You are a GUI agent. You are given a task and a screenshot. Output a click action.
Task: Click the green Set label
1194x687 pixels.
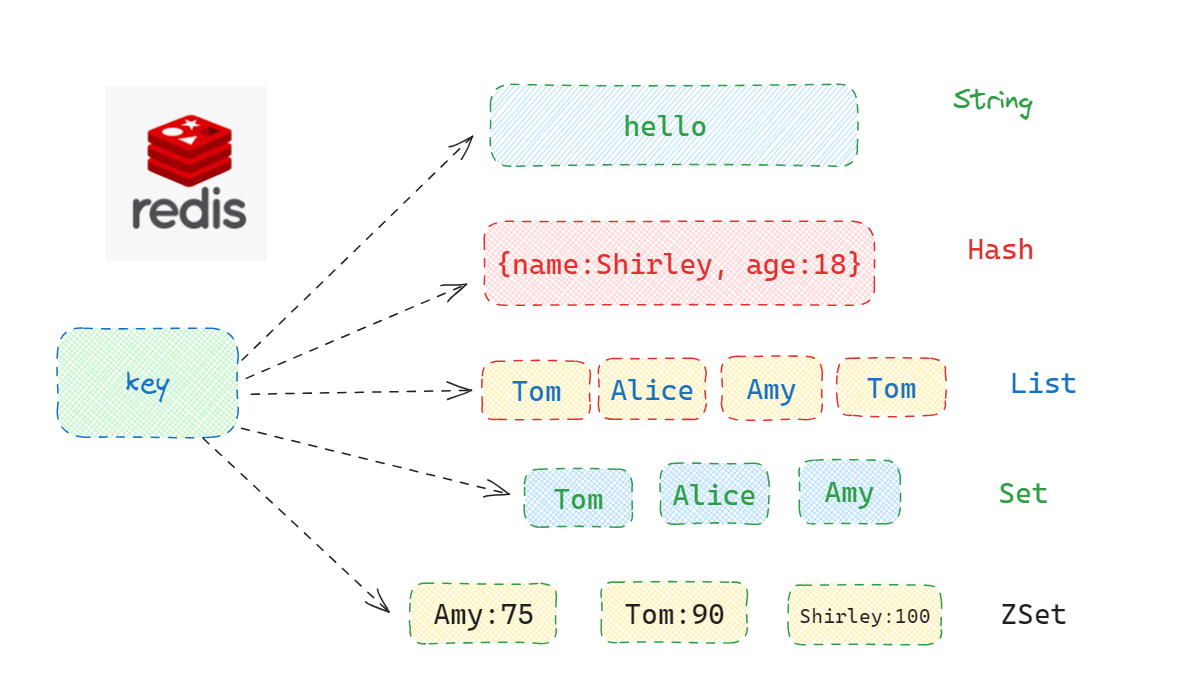point(1023,493)
